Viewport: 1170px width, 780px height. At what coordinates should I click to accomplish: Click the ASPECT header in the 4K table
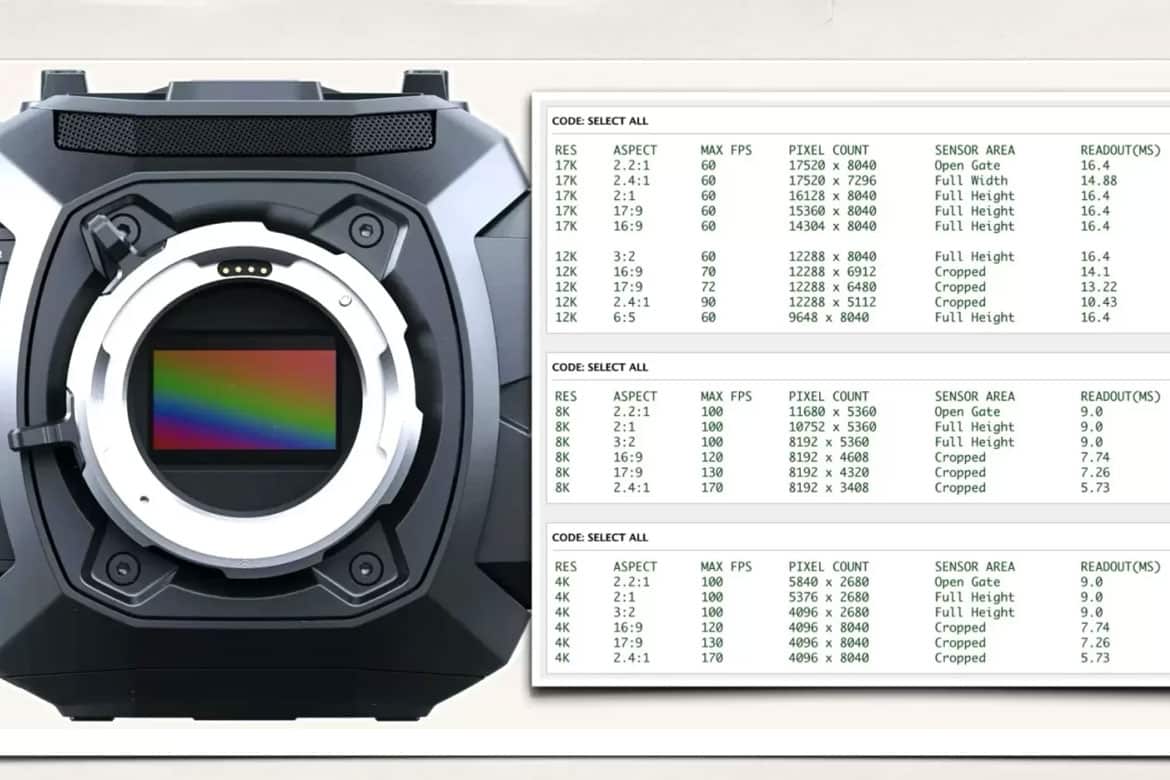point(635,567)
